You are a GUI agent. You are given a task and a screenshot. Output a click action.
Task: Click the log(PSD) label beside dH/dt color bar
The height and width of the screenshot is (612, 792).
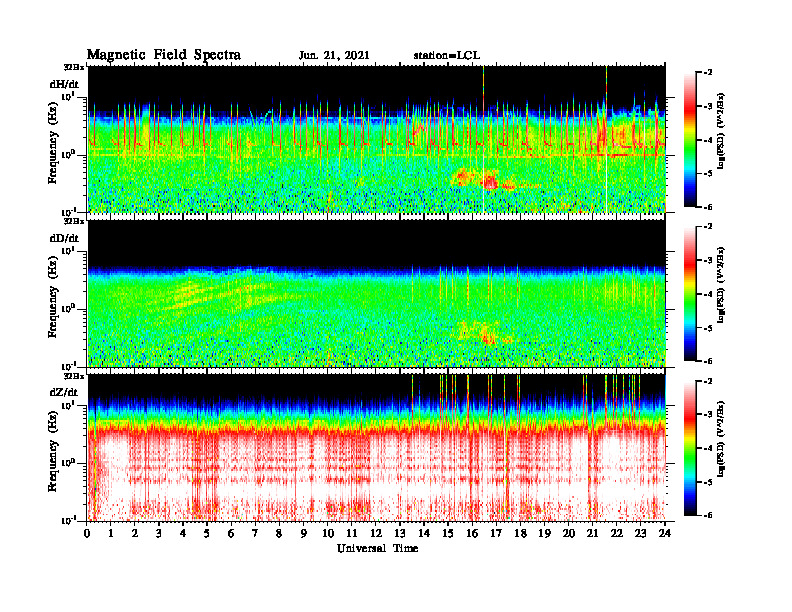pyautogui.click(x=721, y=131)
